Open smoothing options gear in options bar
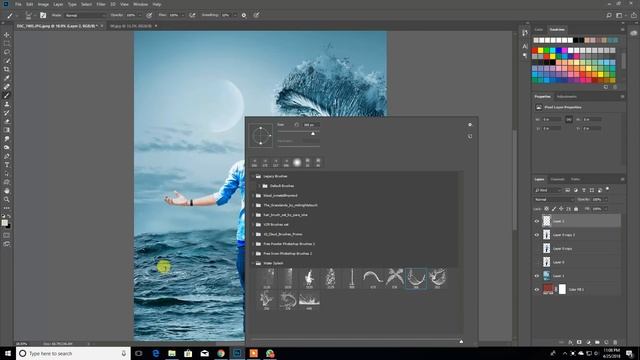 pyautogui.click(x=244, y=15)
